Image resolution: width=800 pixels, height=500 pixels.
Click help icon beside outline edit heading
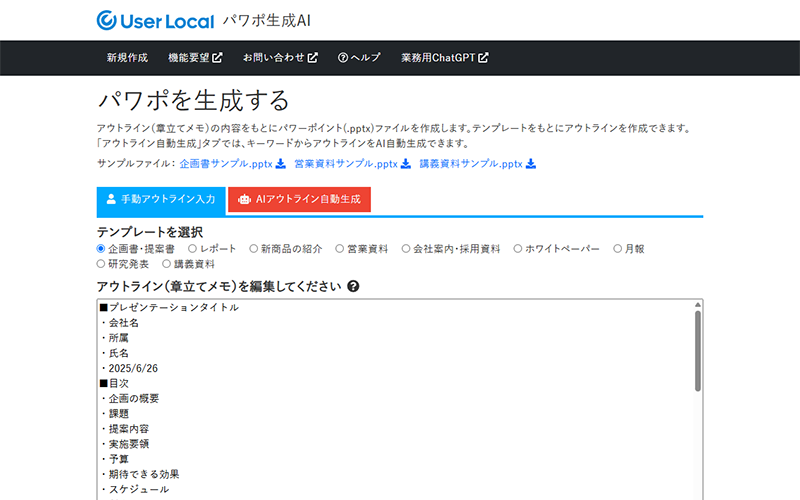(x=353, y=286)
